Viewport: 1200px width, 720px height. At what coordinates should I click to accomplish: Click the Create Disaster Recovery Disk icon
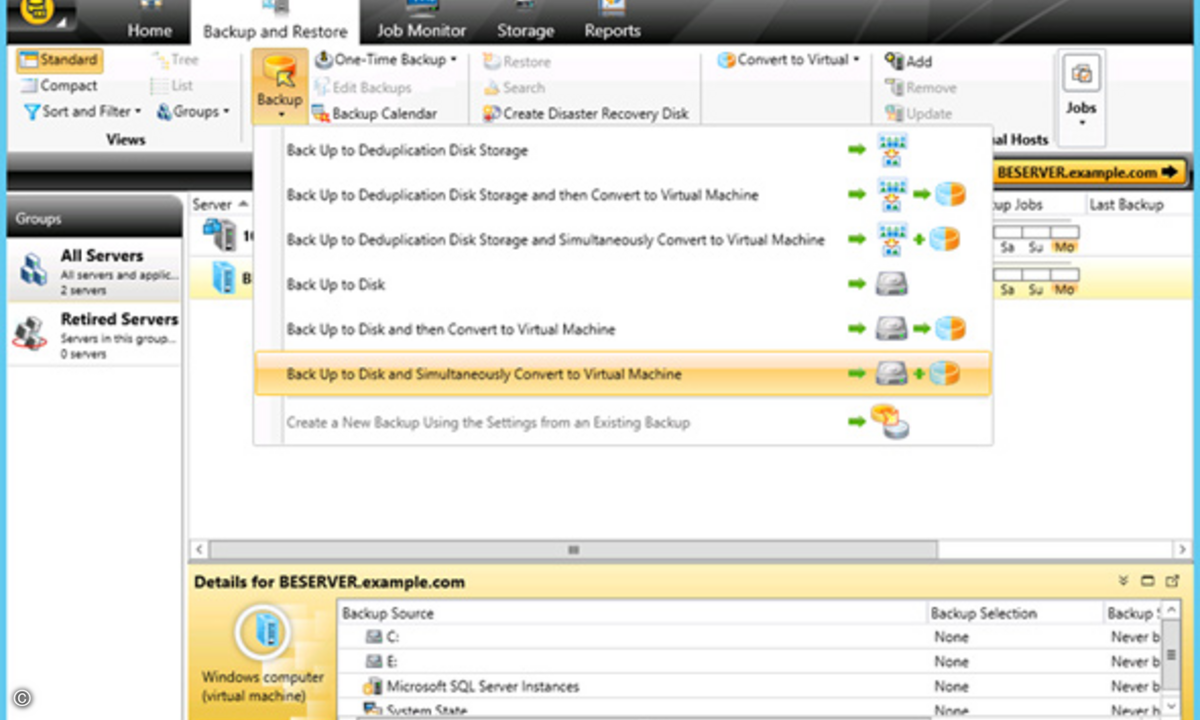pyautogui.click(x=491, y=114)
